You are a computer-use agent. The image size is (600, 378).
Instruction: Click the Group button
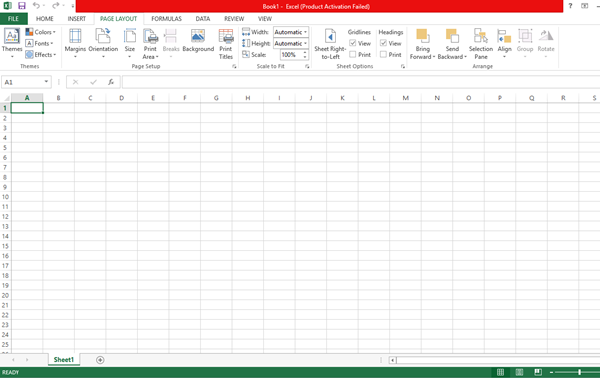pos(525,43)
